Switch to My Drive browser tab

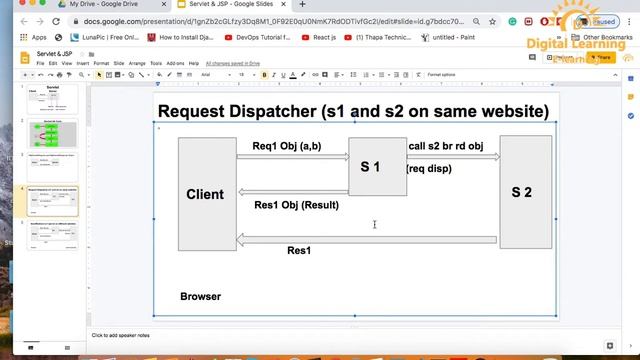(x=112, y=4)
